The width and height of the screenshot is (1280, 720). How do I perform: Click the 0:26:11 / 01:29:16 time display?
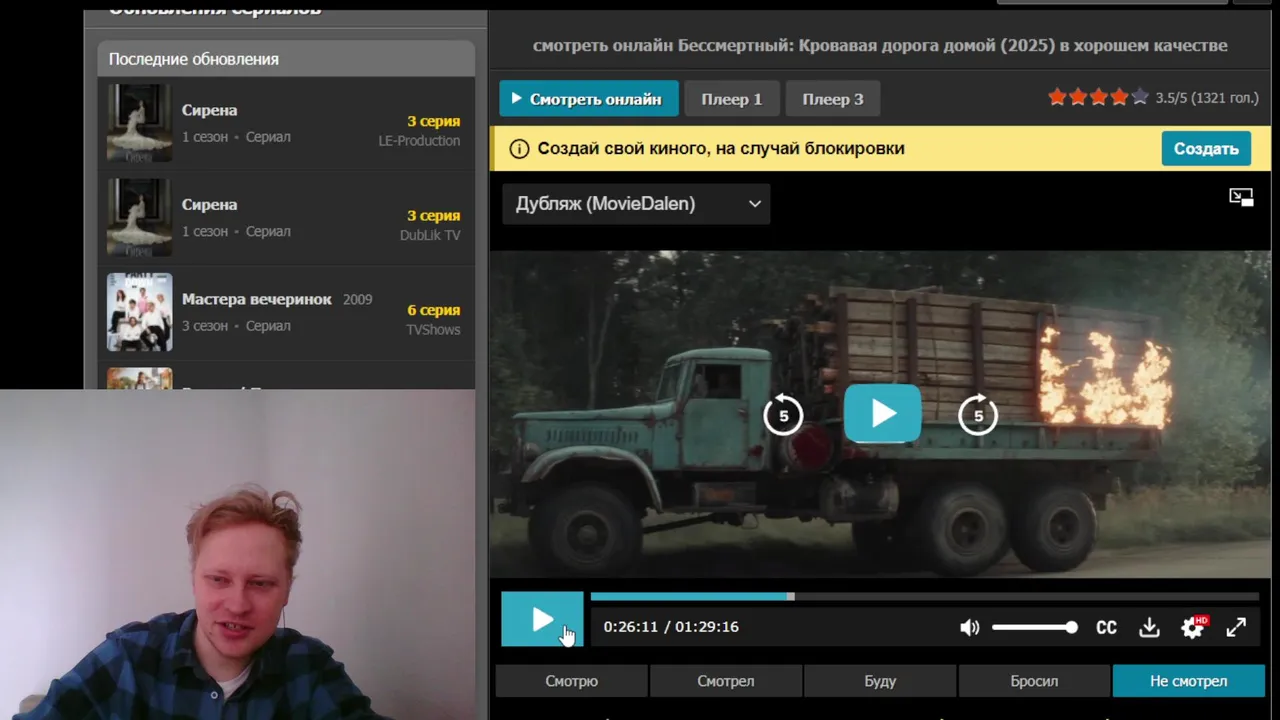click(x=671, y=627)
